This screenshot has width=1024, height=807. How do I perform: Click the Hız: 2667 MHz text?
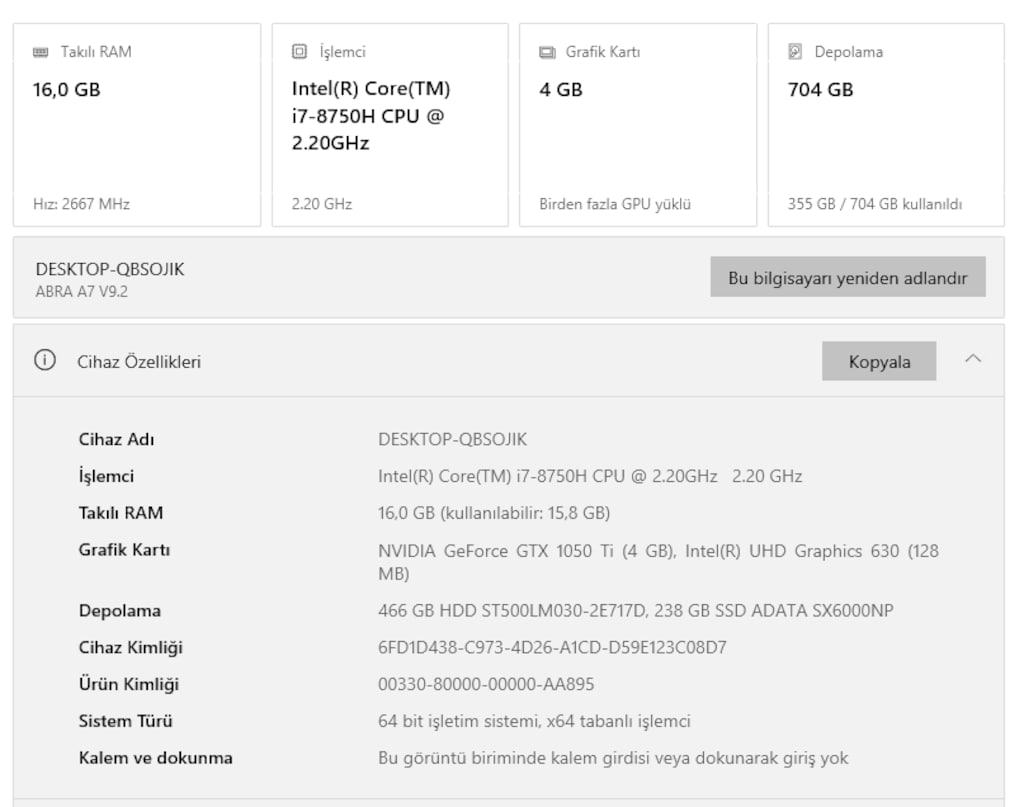82,204
